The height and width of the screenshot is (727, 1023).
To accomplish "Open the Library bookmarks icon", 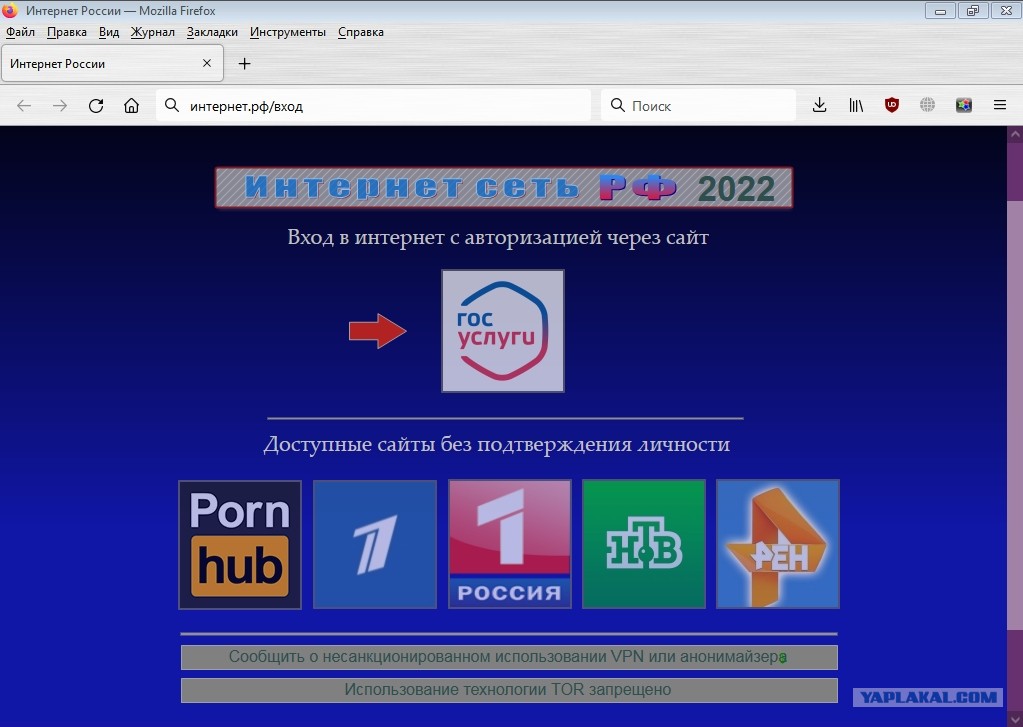I will click(856, 105).
